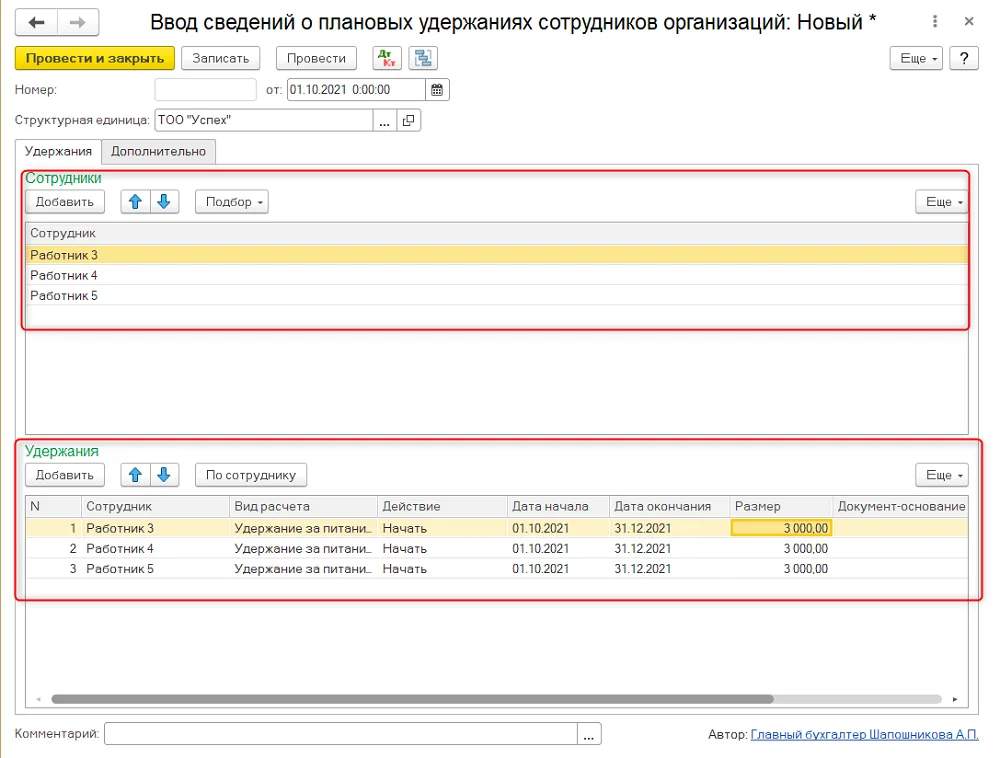
Task: Click the Дата окончания column header
Action: (x=670, y=506)
